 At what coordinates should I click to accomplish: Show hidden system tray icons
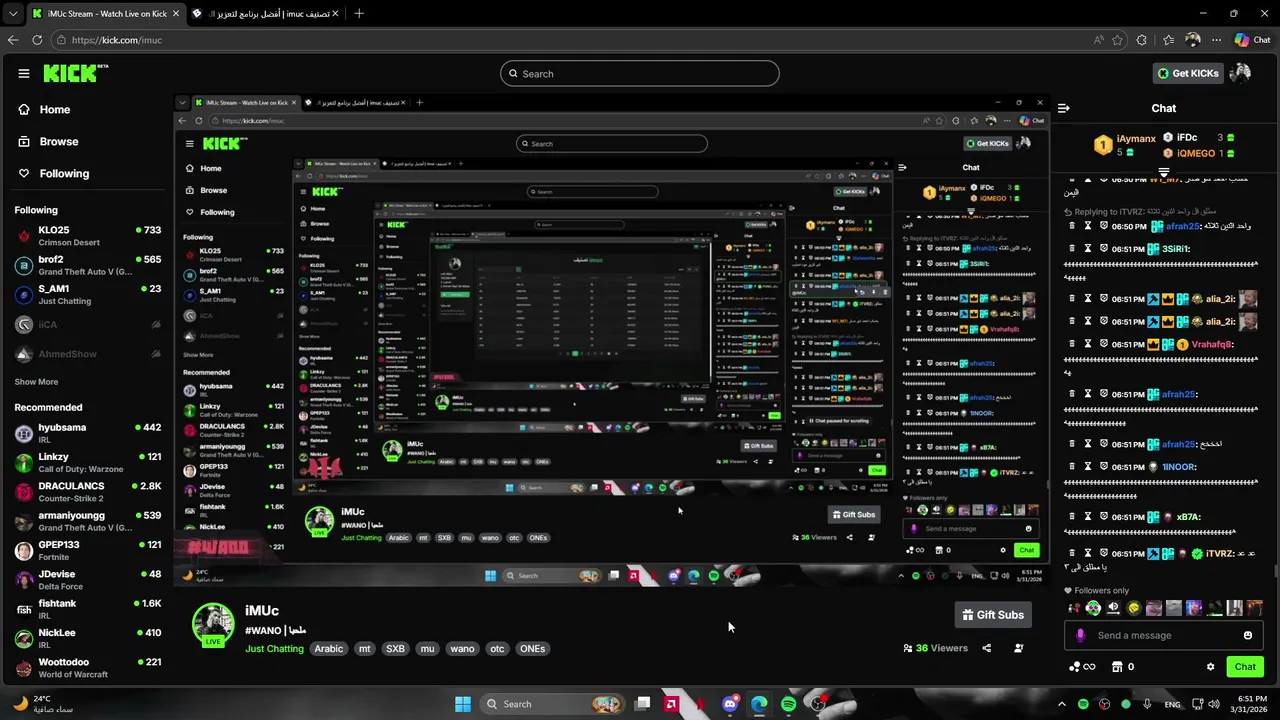pos(1062,704)
